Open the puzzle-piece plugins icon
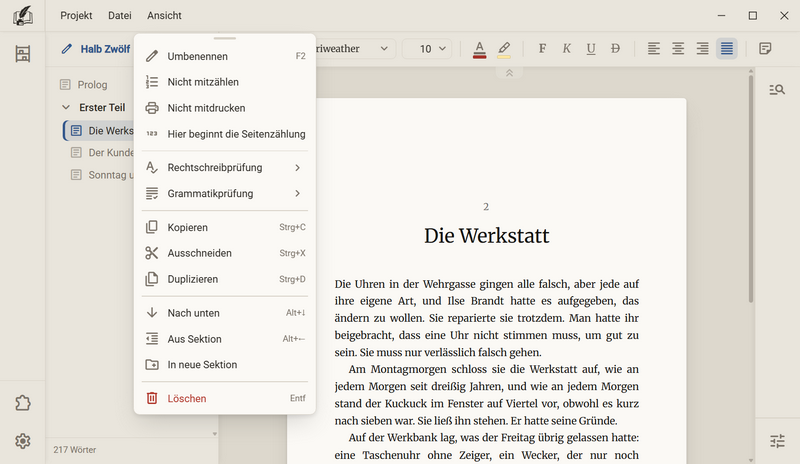The height and width of the screenshot is (464, 800). point(22,403)
